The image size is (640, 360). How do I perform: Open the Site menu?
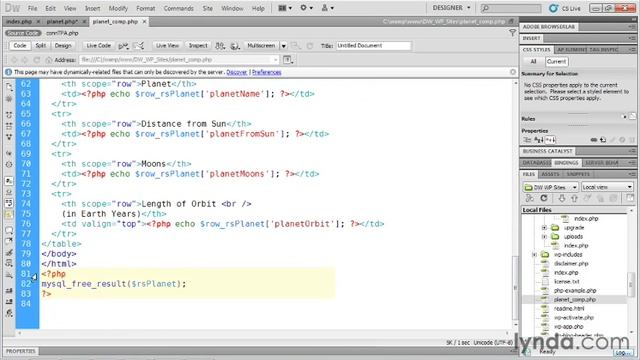coord(207,8)
